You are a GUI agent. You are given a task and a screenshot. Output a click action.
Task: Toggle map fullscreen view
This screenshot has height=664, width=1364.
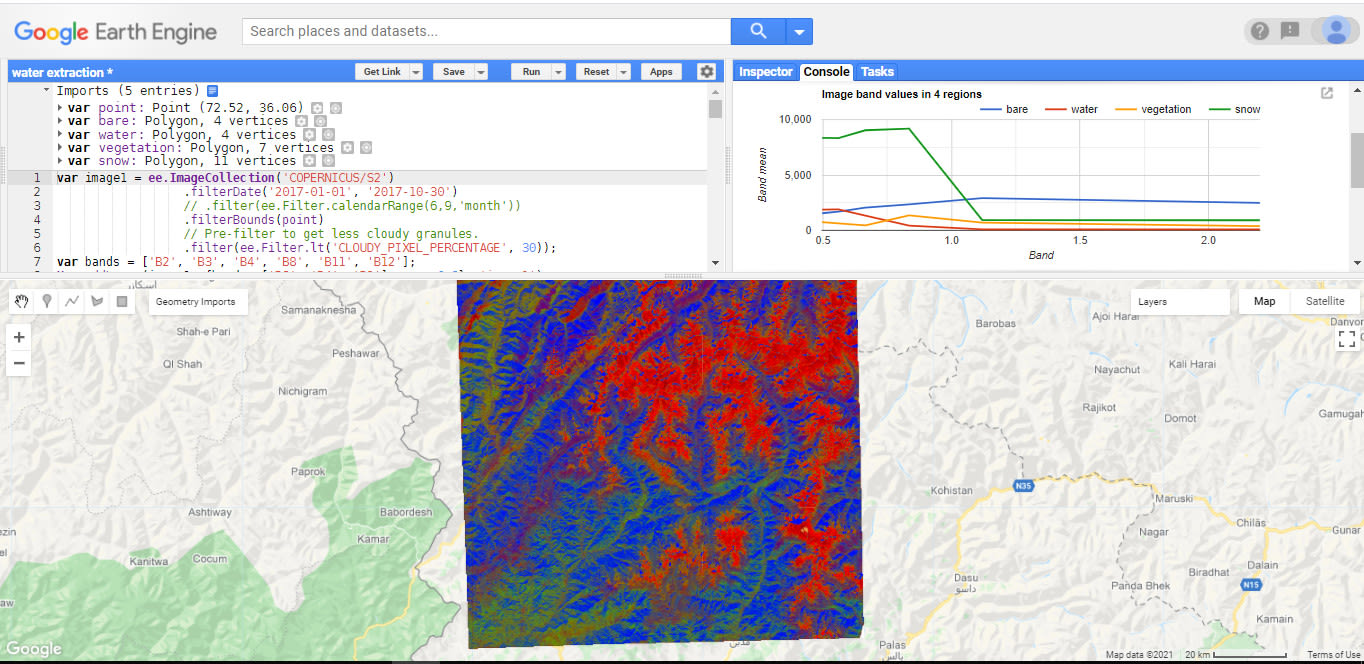[1347, 339]
